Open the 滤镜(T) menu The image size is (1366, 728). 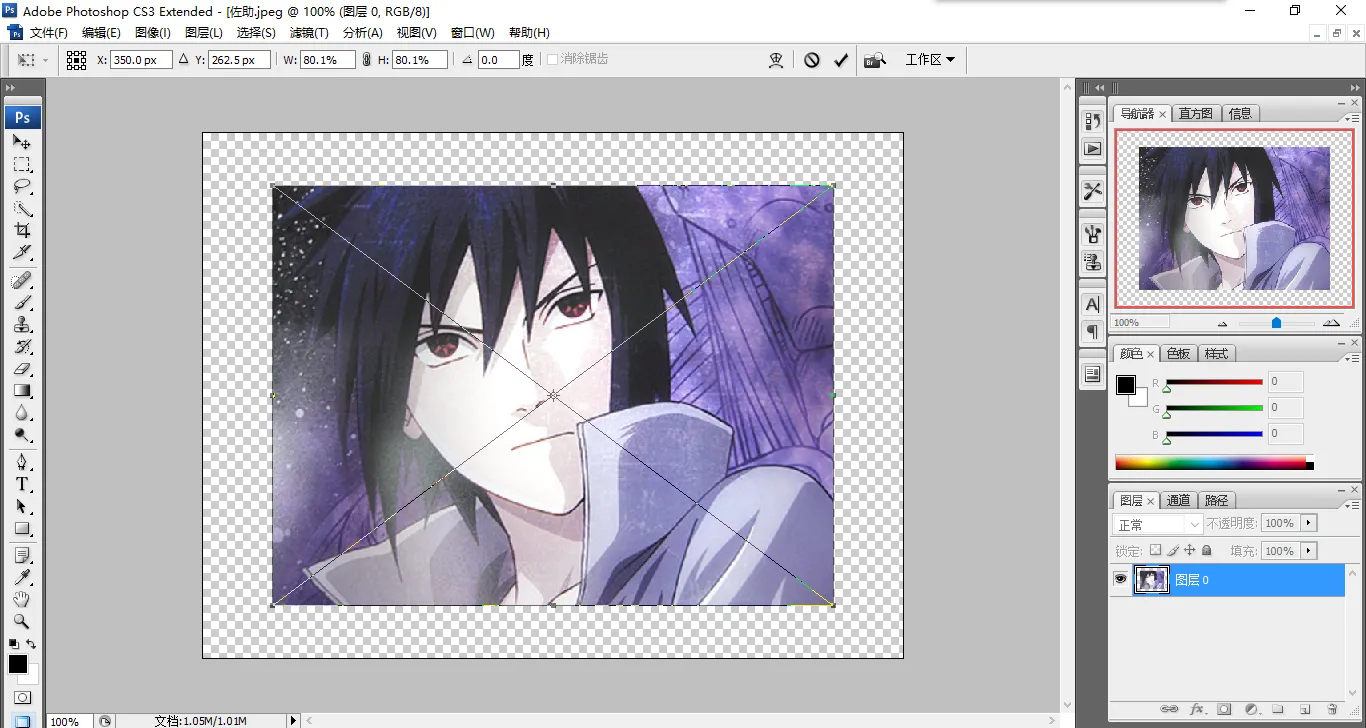[308, 33]
